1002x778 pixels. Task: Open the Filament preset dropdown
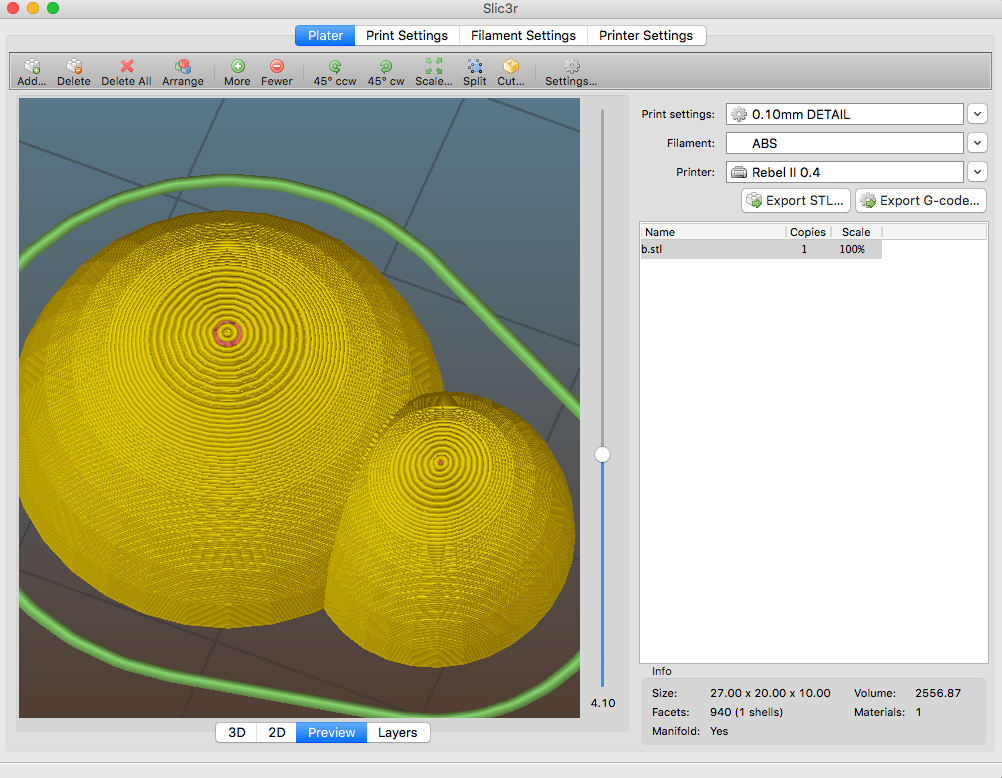977,143
